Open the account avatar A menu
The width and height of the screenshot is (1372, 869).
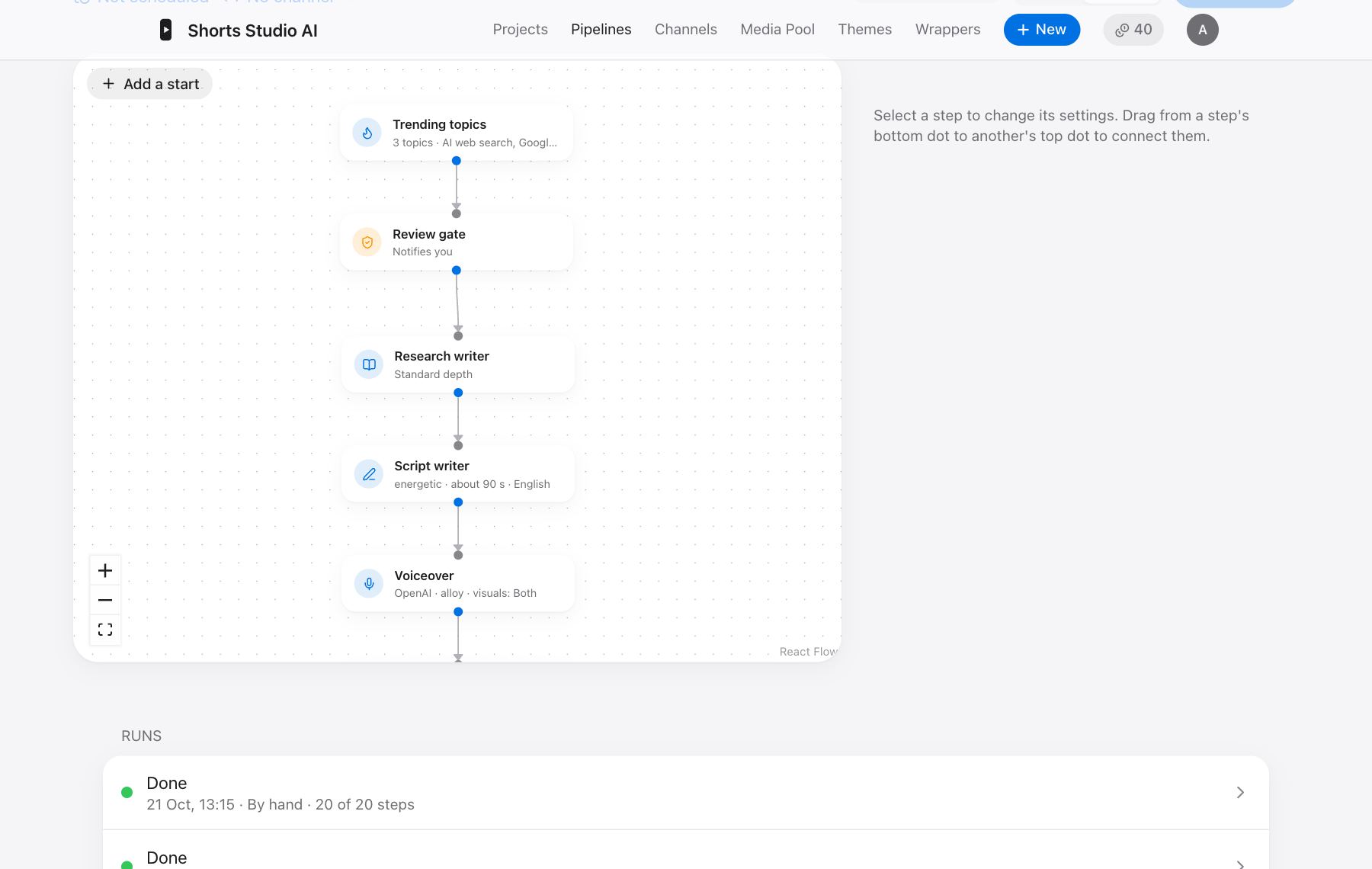point(1203,30)
